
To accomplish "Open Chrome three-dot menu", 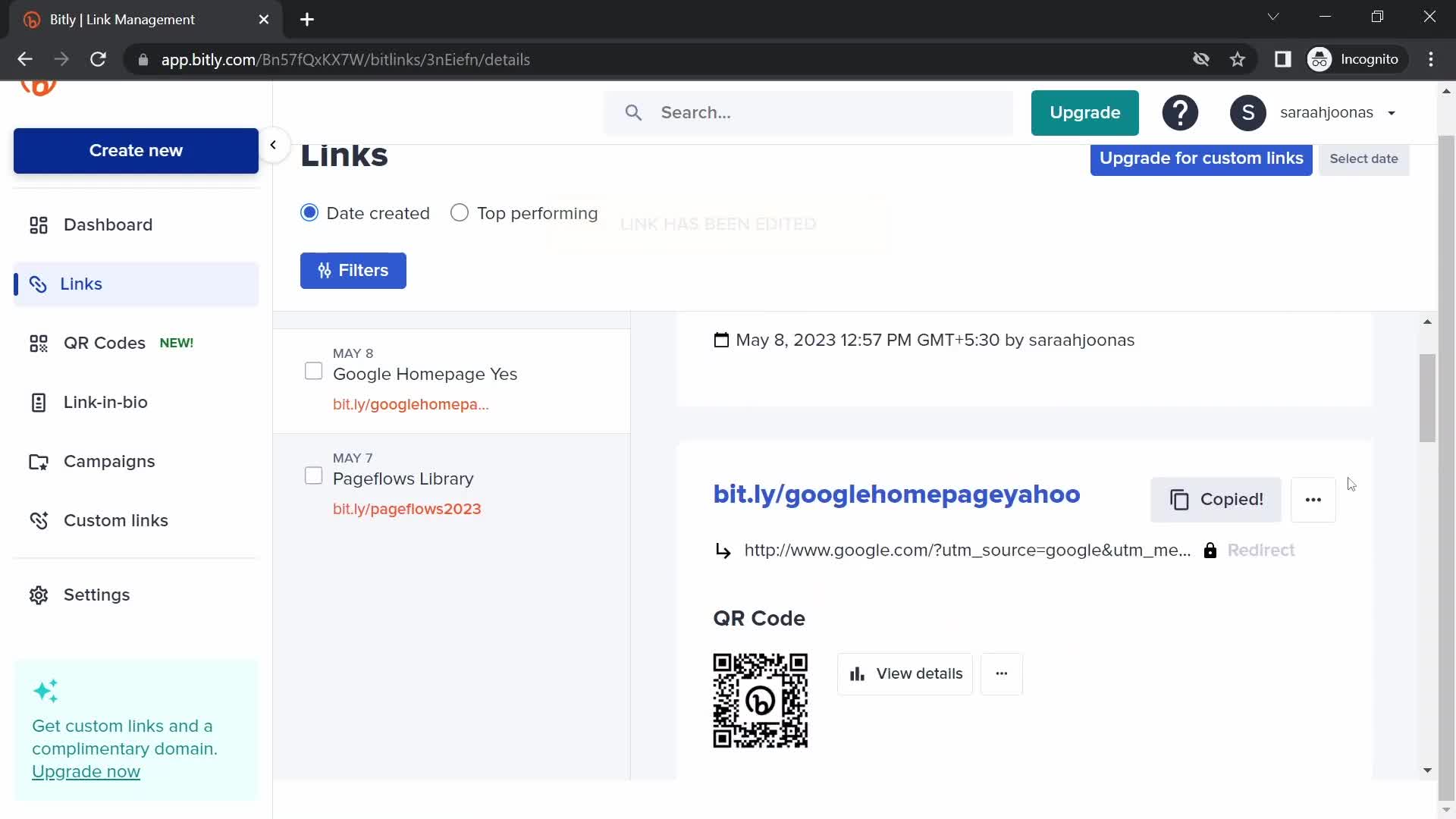I will tap(1431, 59).
